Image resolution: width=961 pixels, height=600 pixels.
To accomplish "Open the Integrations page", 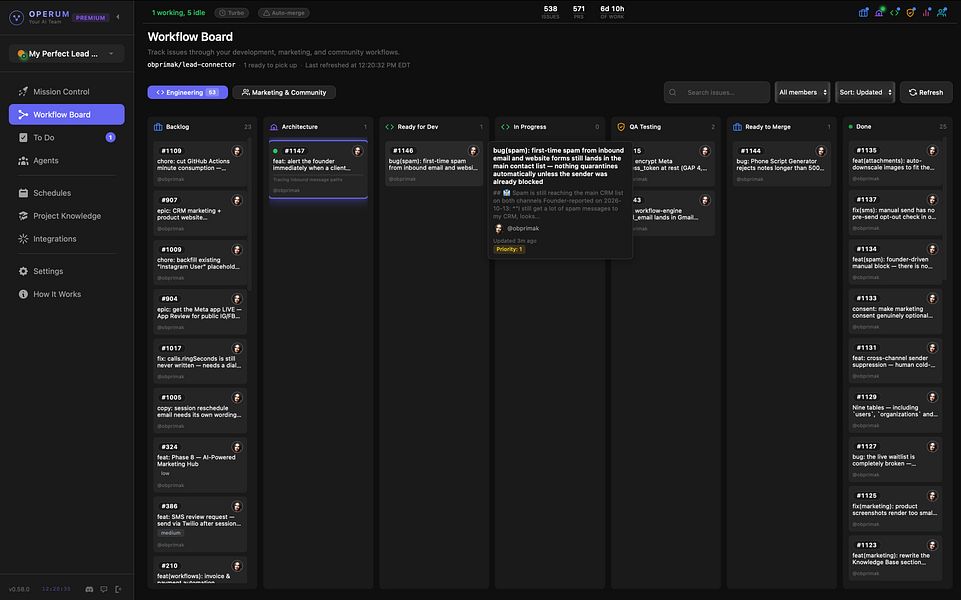I will 67,239.
